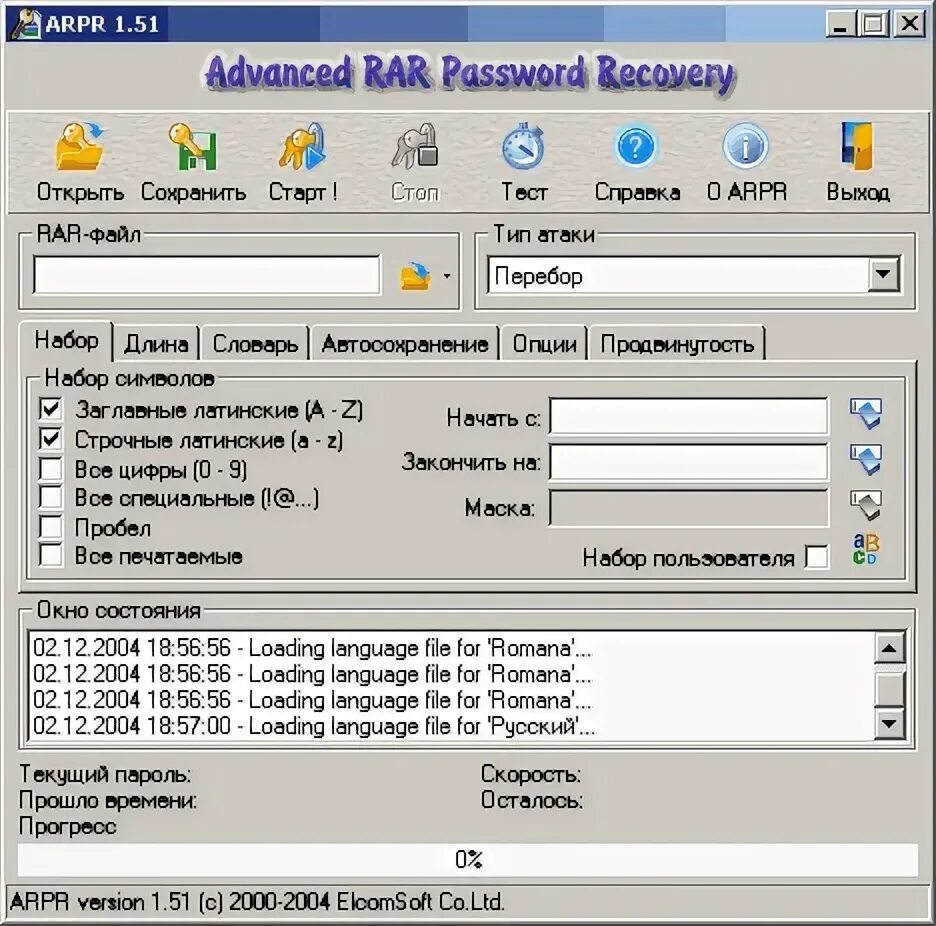936x926 pixels.
Task: Clear the Начать с field with its eraser icon
Action: click(866, 414)
